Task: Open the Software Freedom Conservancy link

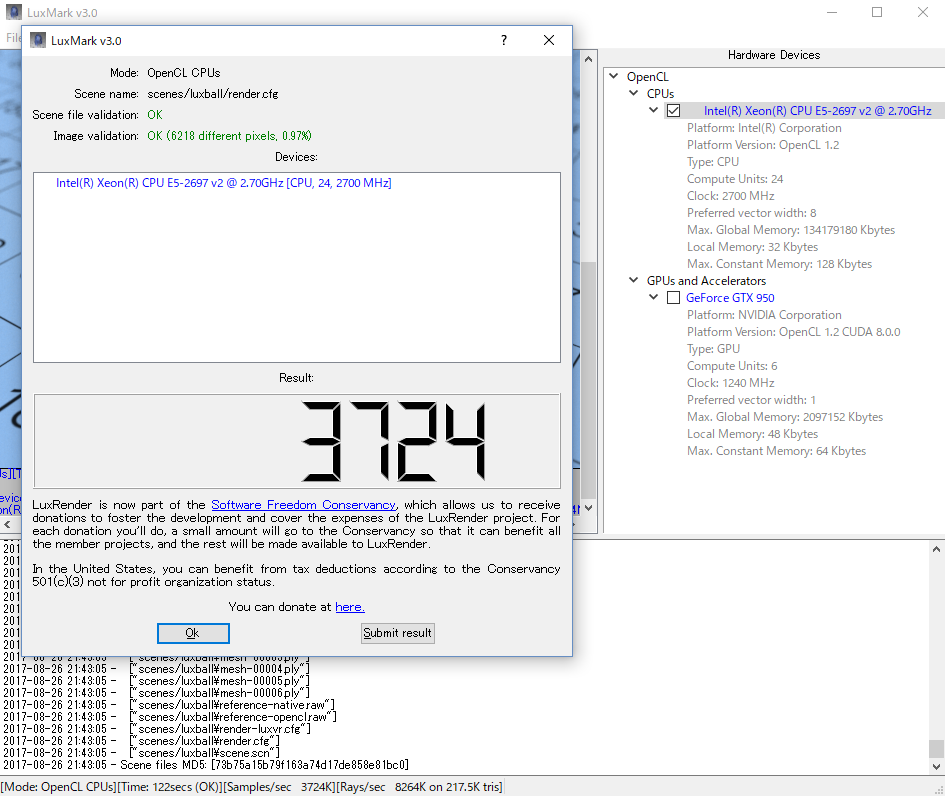Action: coord(303,505)
